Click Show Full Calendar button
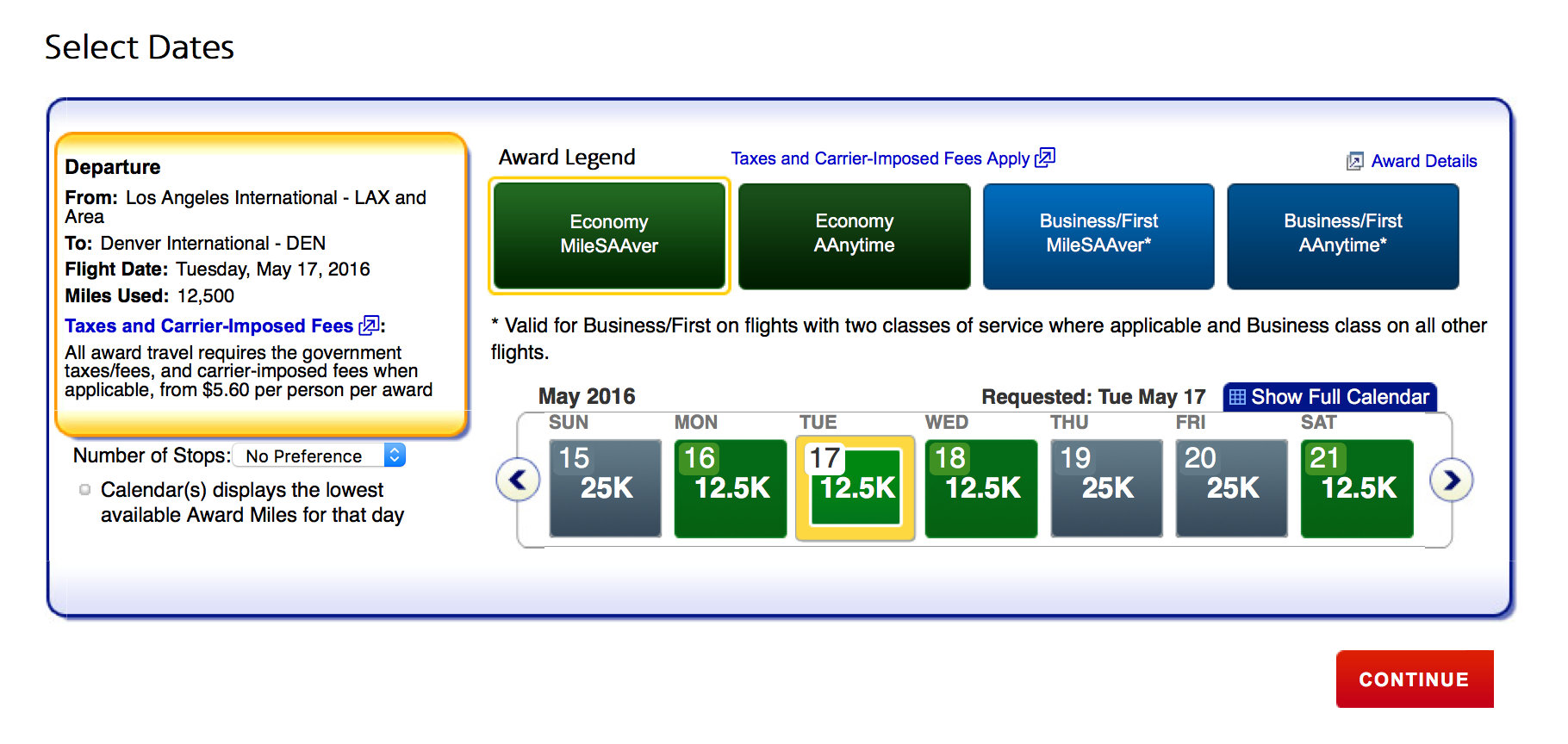The height and width of the screenshot is (744, 1568). pyautogui.click(x=1329, y=397)
